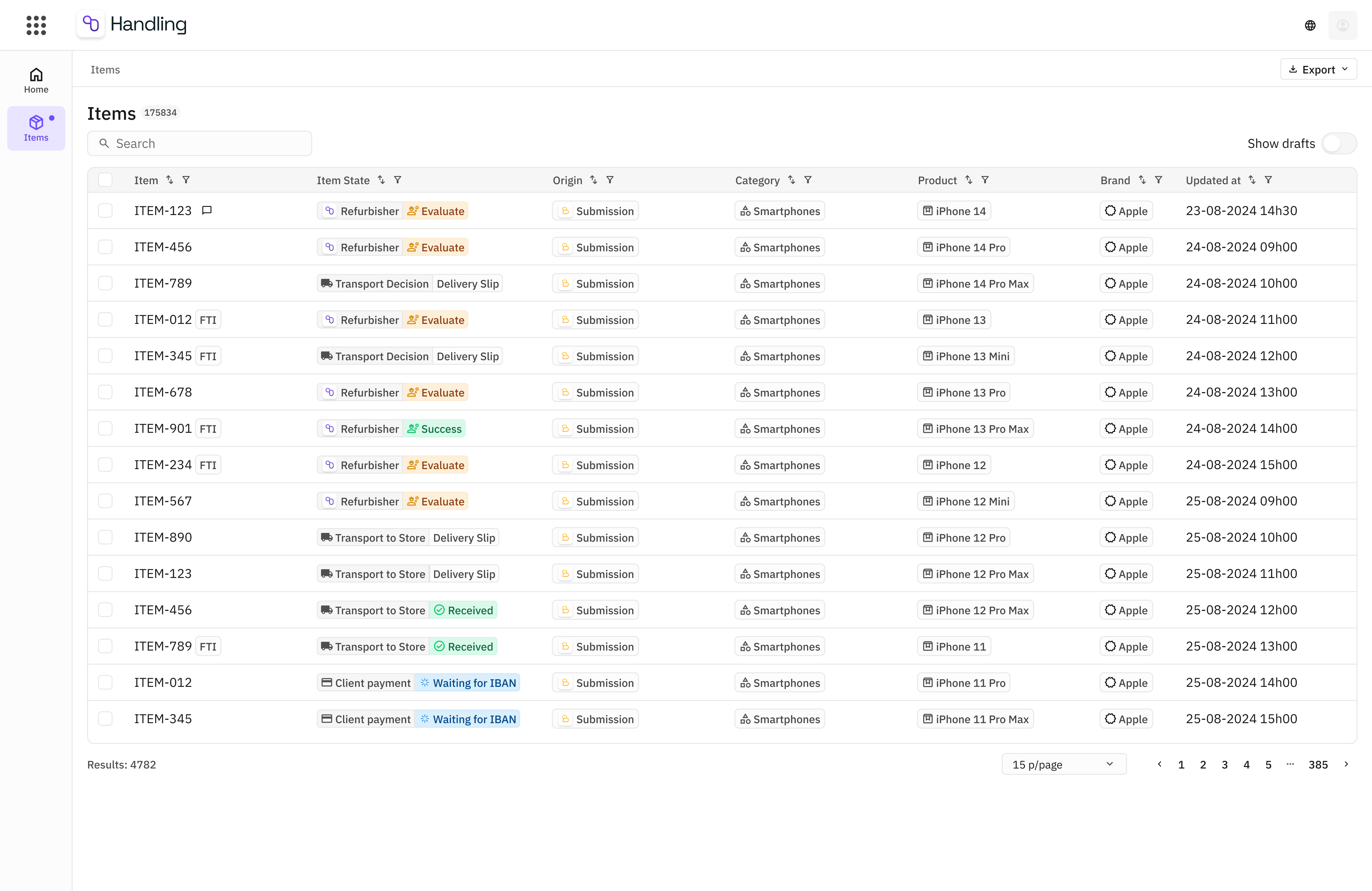
Task: Open the app grid launcher icon
Action: (x=36, y=25)
